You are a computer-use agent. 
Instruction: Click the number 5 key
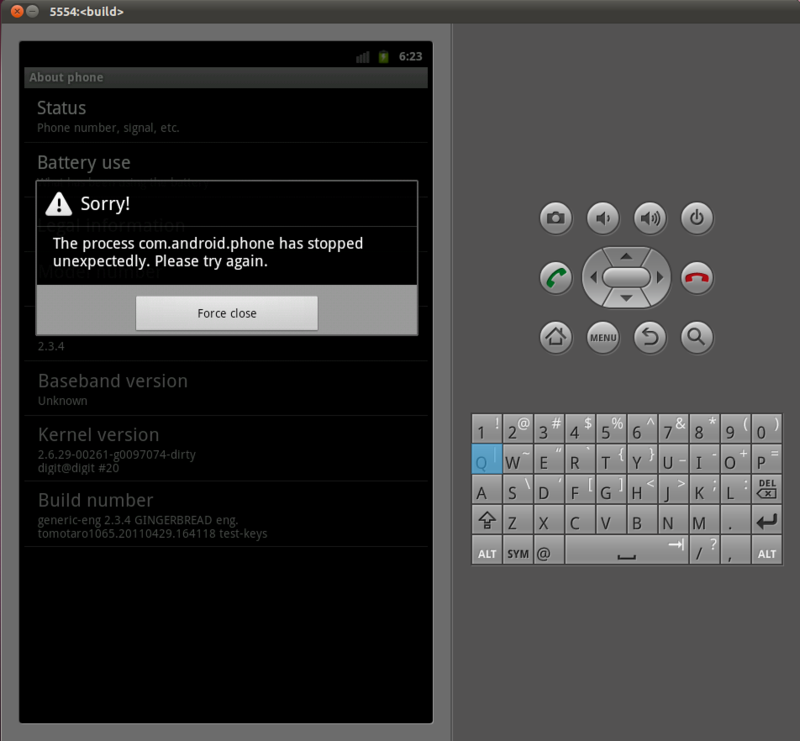coord(611,429)
